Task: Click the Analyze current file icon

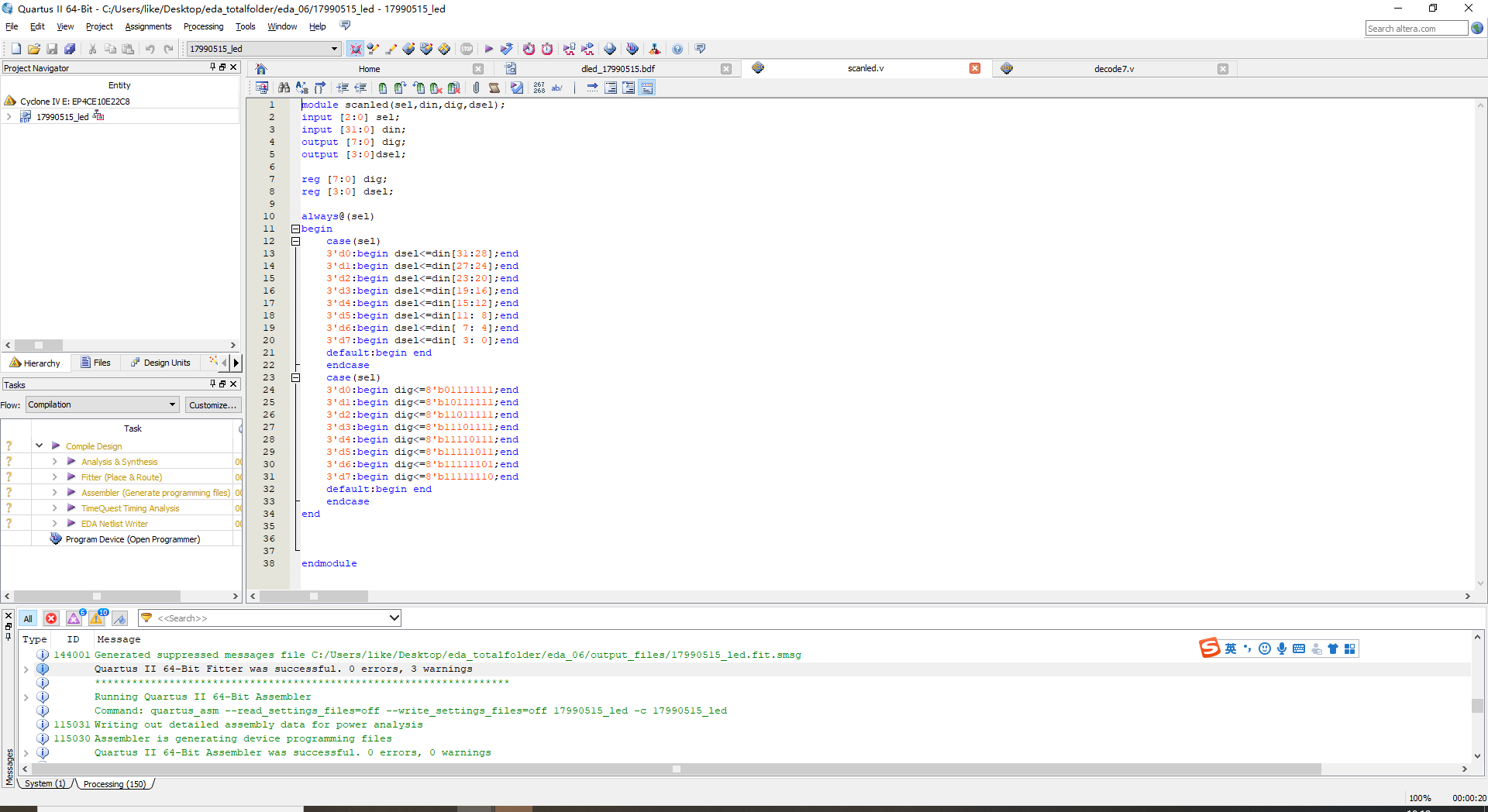Action: (x=517, y=88)
